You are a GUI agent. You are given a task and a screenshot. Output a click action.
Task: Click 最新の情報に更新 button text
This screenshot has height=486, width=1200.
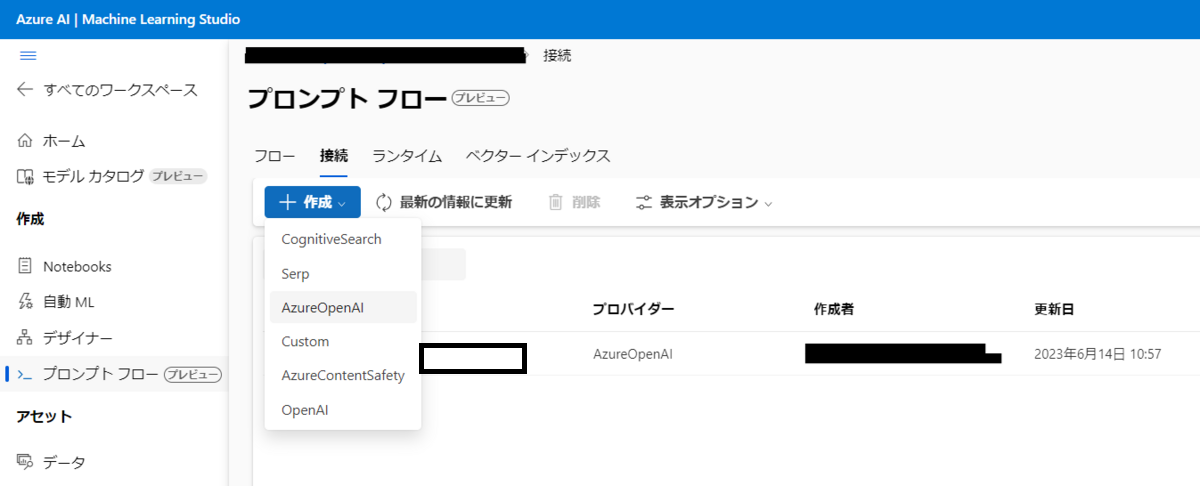[456, 202]
